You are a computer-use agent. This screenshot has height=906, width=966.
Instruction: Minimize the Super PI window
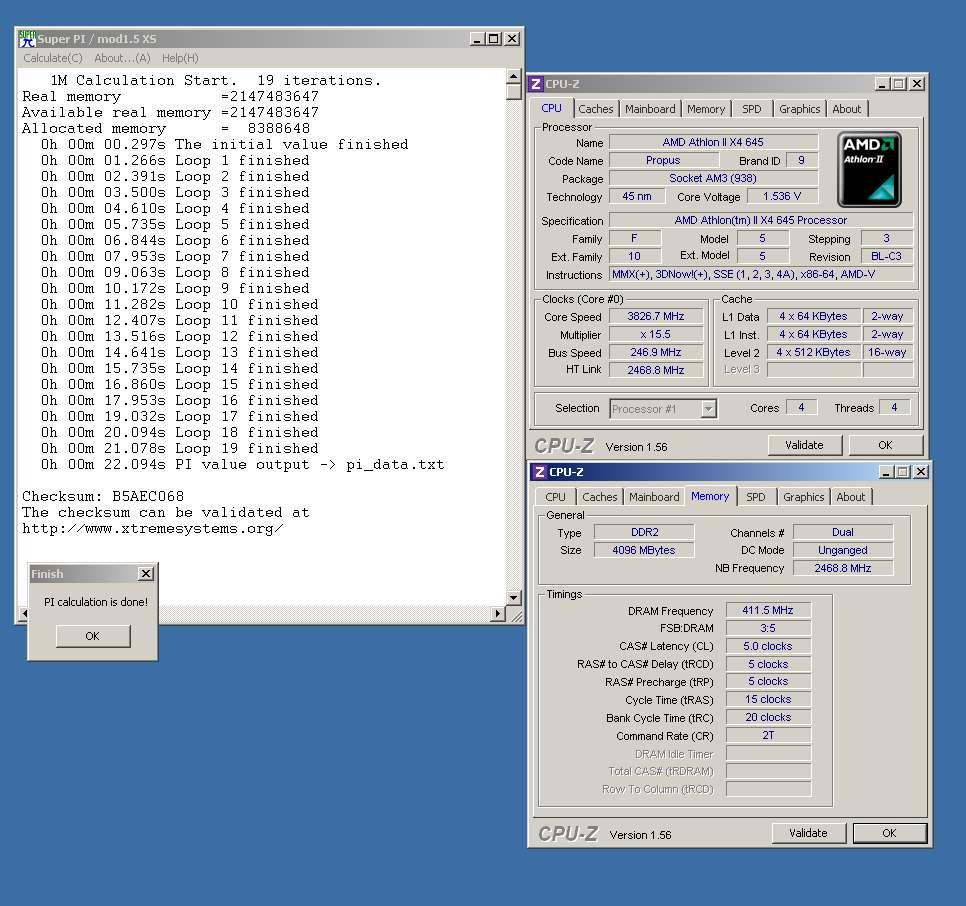click(x=477, y=39)
